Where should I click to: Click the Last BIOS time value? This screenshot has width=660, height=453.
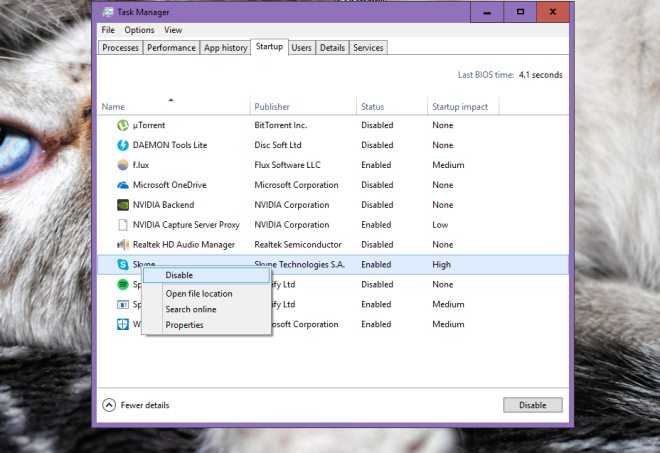pyautogui.click(x=540, y=75)
